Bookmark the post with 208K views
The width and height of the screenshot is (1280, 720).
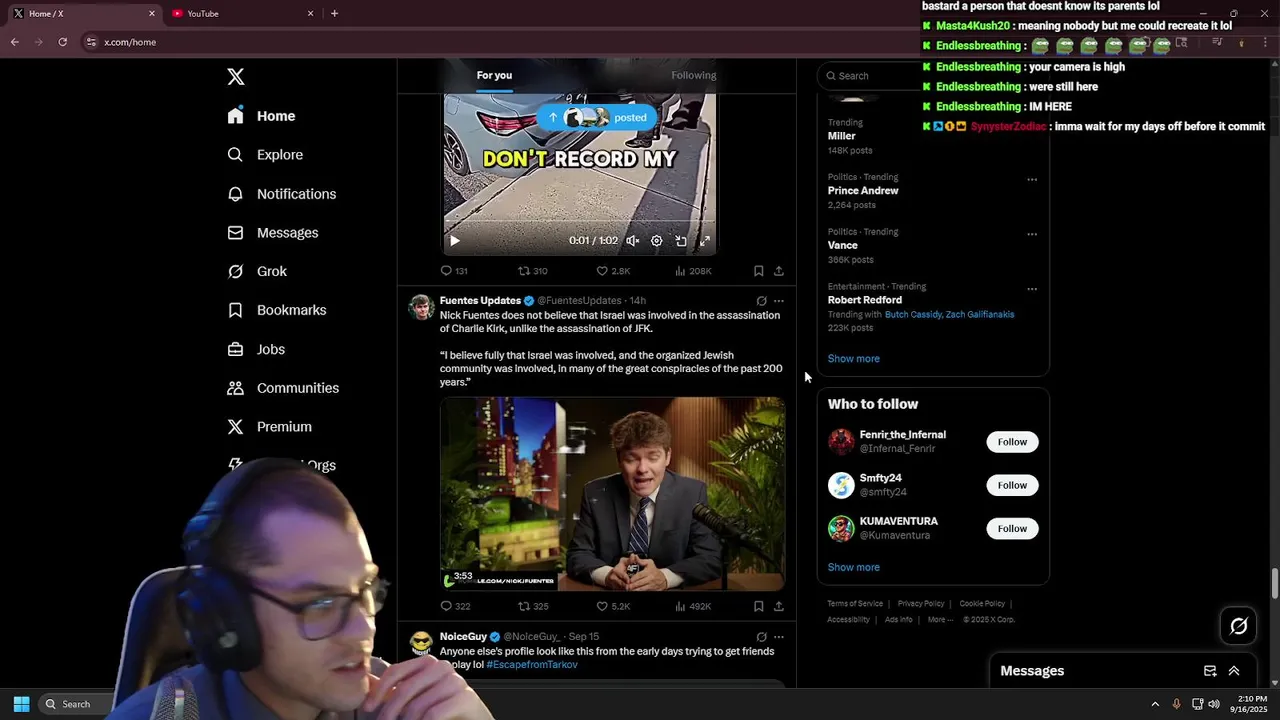pyautogui.click(x=758, y=271)
